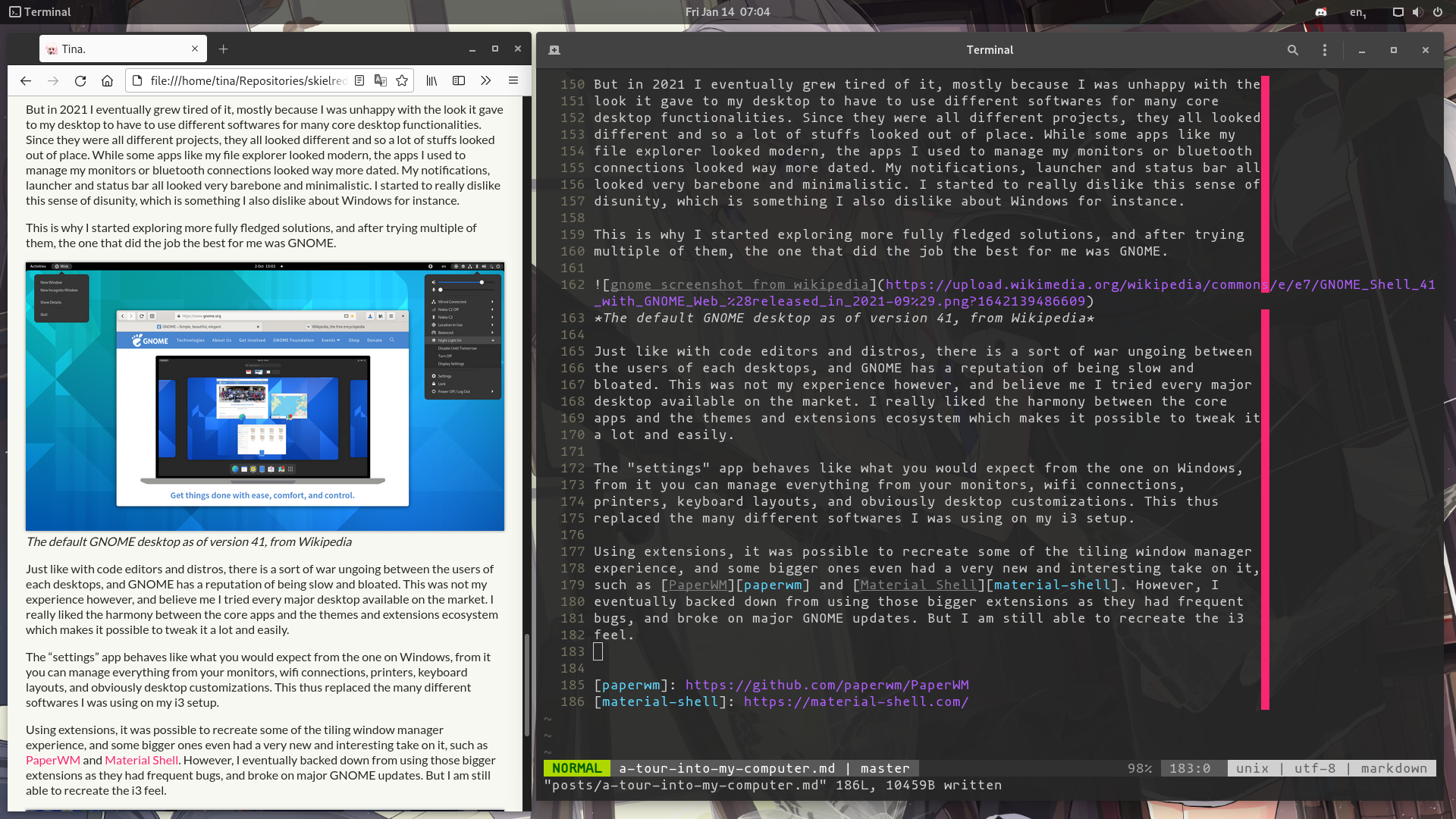Click the terminal new tab icon
This screenshot has height=819, width=1456.
tap(554, 50)
